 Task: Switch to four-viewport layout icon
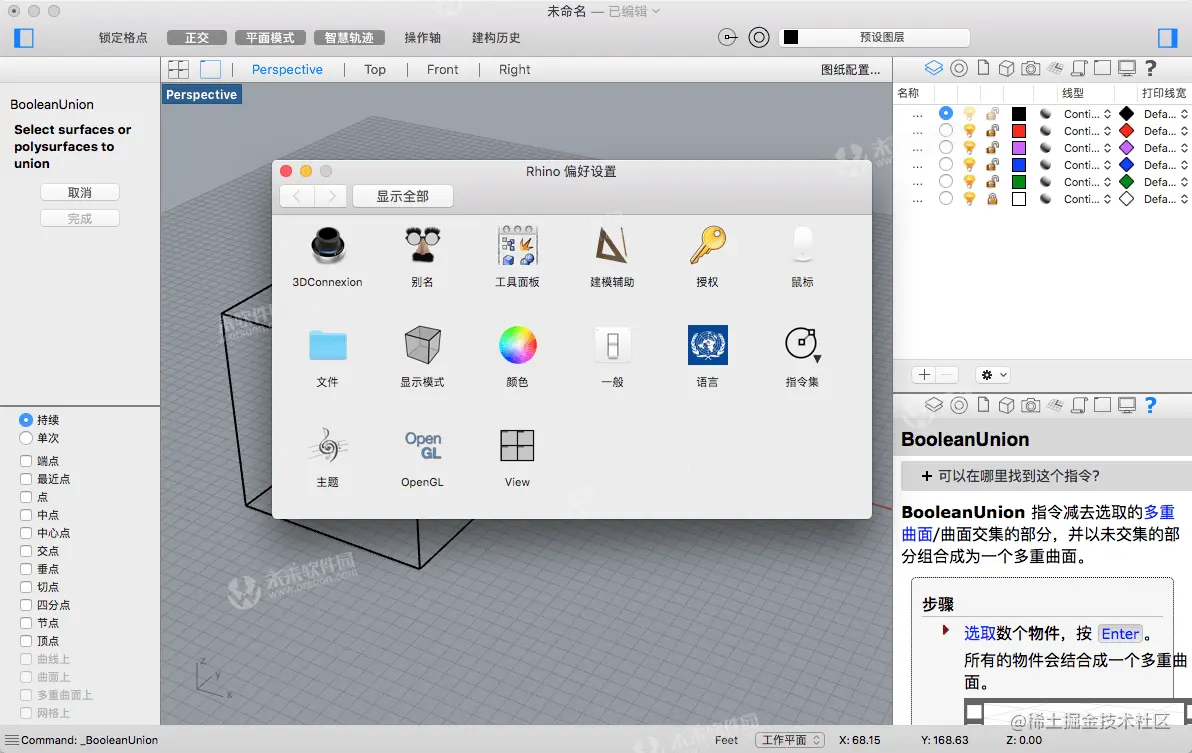179,69
